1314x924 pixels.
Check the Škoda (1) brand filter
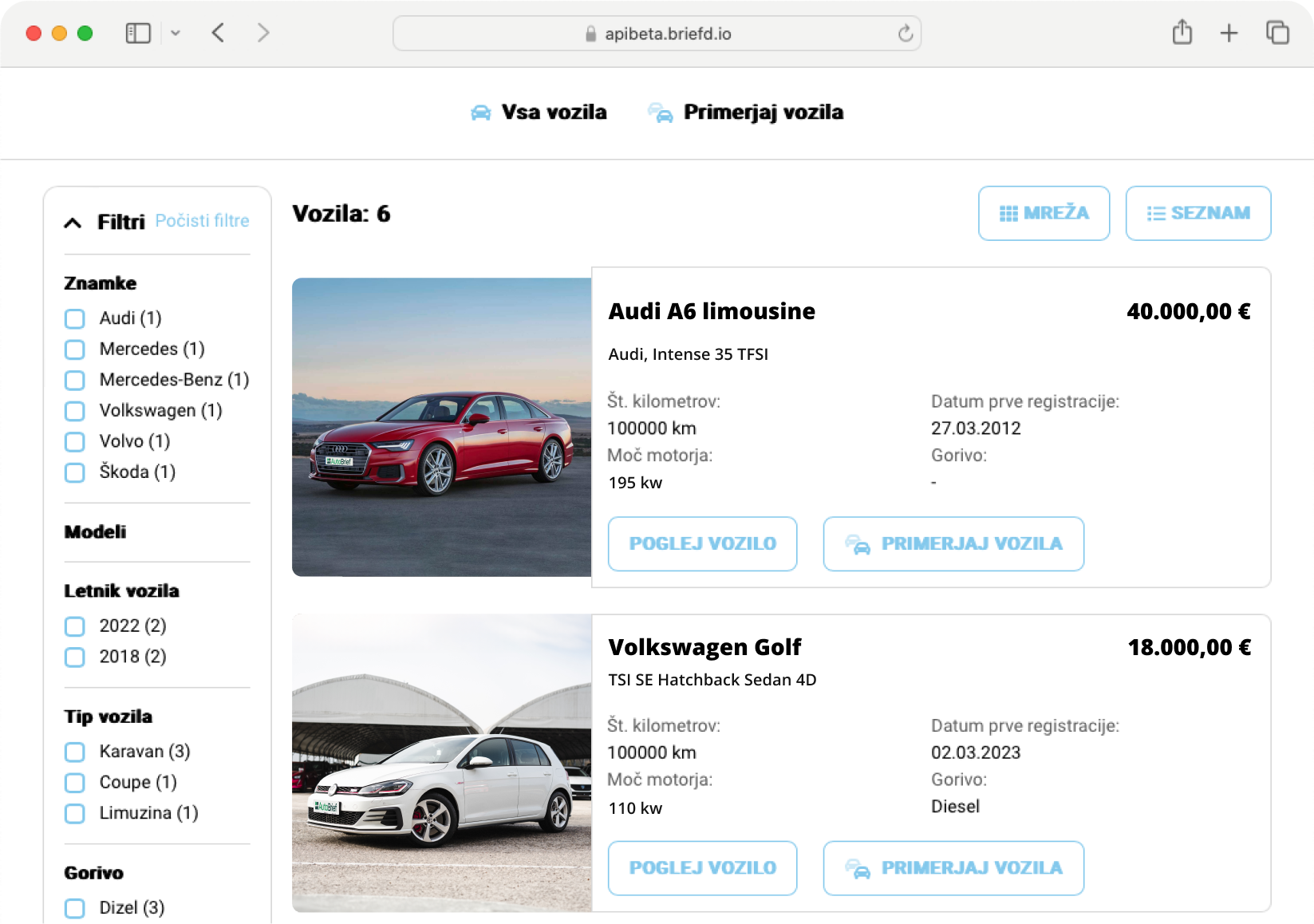click(75, 472)
